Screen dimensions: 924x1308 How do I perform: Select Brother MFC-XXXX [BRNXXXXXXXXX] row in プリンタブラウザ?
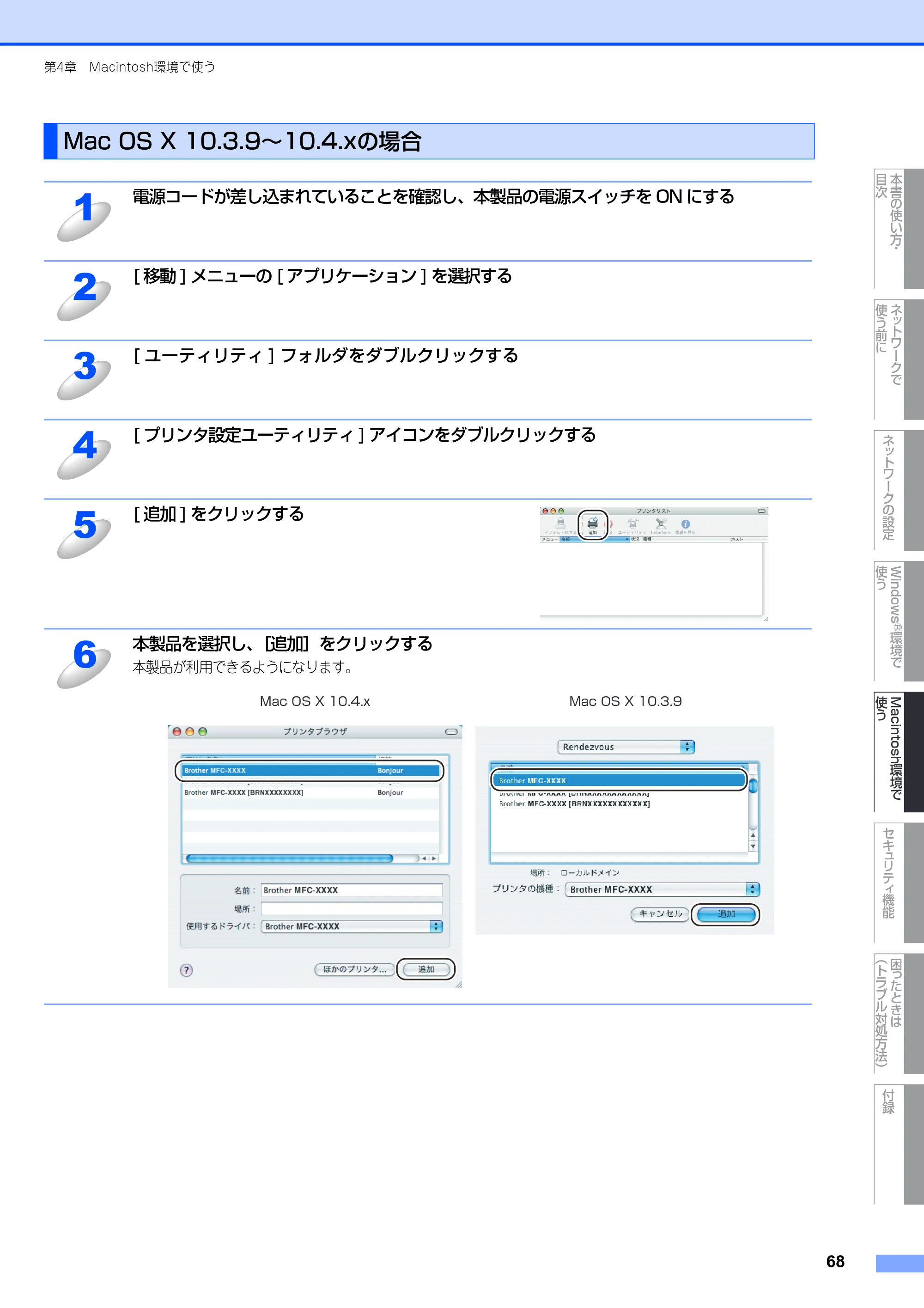(310, 792)
